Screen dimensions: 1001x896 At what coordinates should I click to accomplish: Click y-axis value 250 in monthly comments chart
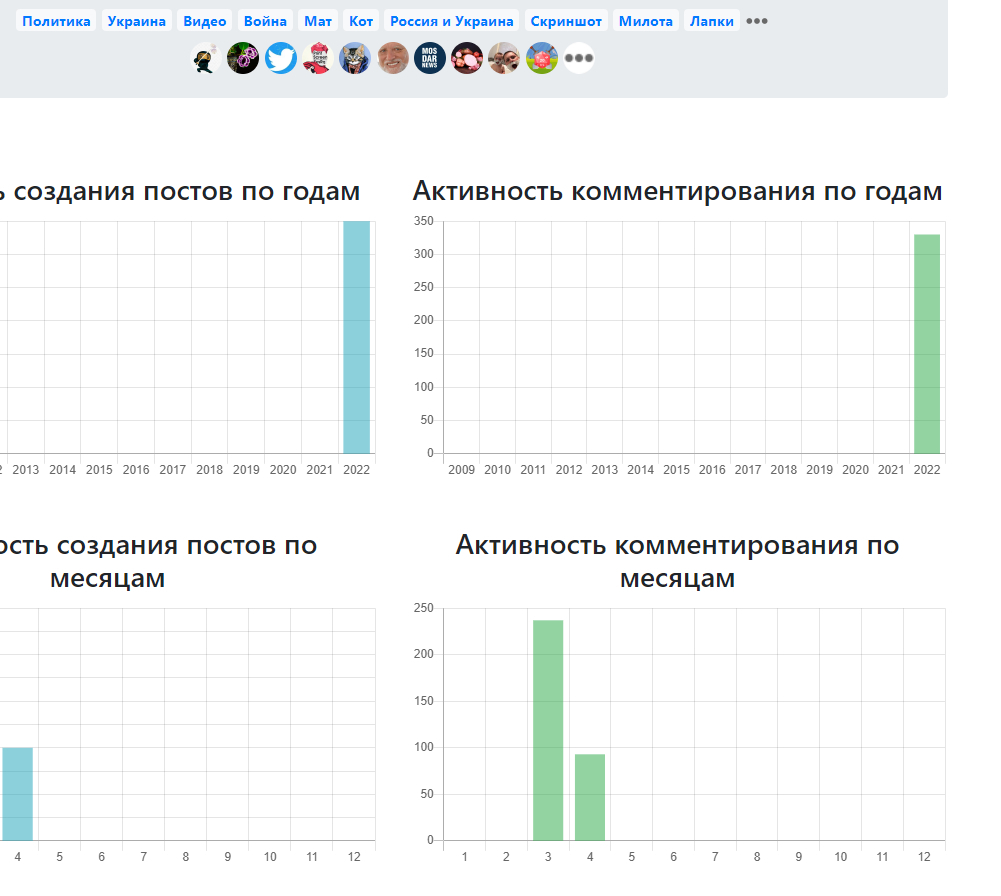[x=423, y=608]
